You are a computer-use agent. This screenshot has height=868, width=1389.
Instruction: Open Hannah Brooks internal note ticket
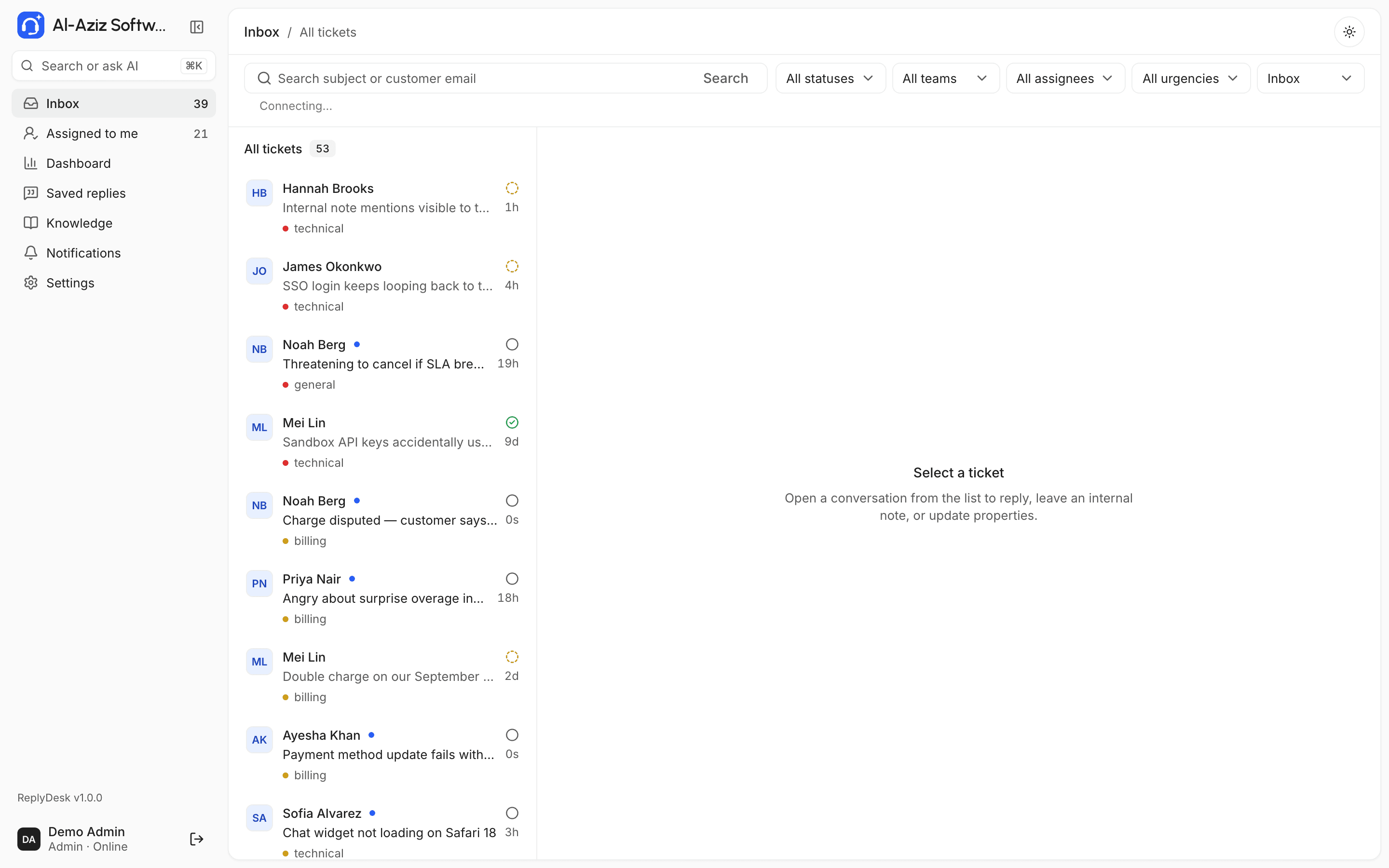382,208
